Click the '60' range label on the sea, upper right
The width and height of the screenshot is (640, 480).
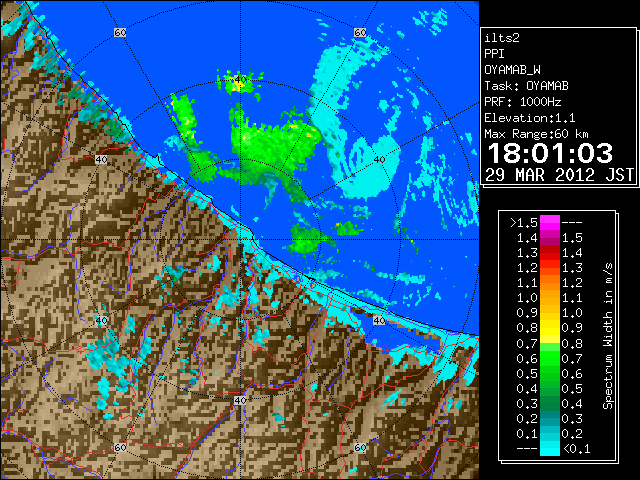[360, 32]
